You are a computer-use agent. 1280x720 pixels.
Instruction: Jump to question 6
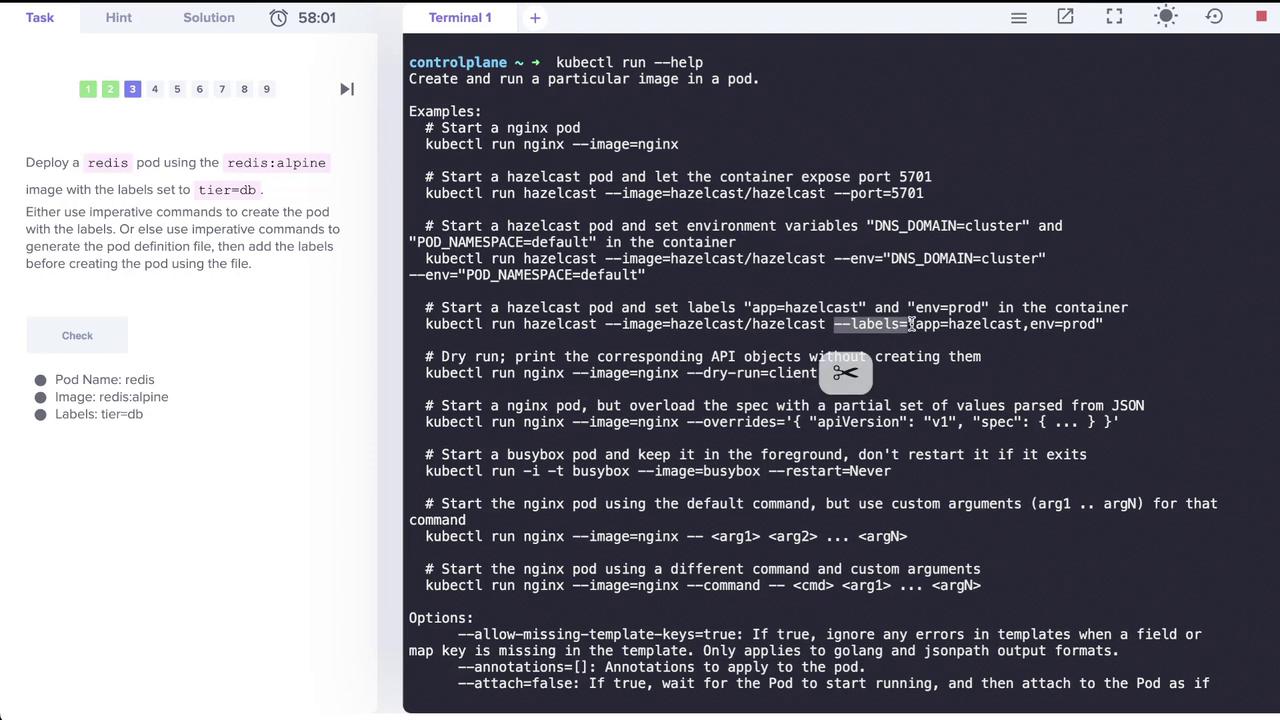199,89
